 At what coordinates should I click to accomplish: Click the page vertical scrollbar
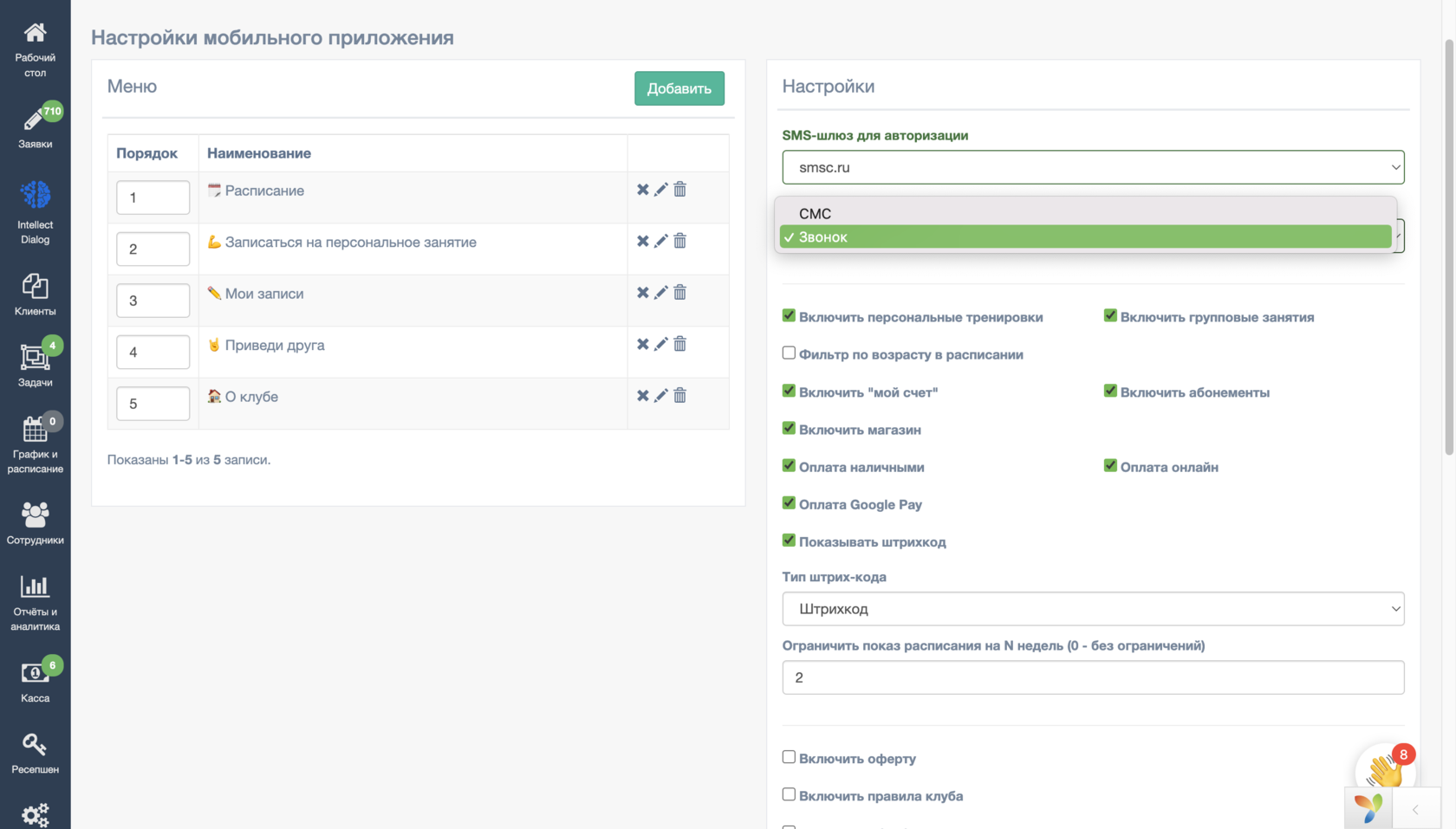point(1449,247)
